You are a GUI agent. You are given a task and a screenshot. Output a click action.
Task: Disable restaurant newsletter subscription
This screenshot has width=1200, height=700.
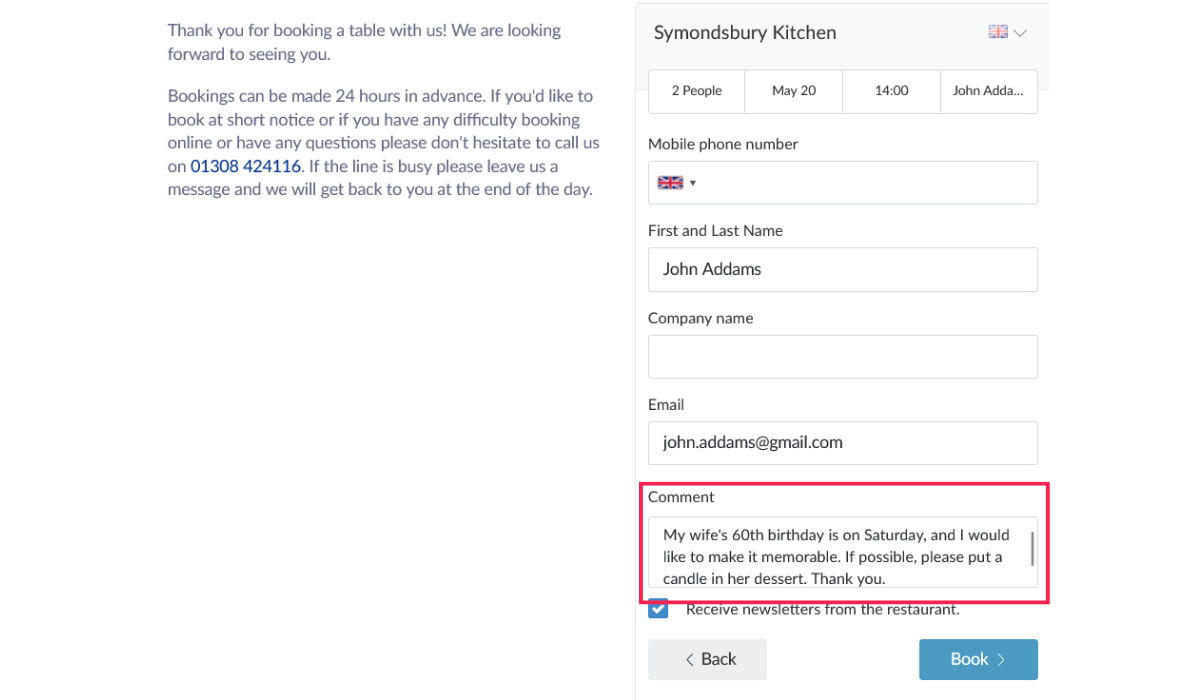click(658, 608)
